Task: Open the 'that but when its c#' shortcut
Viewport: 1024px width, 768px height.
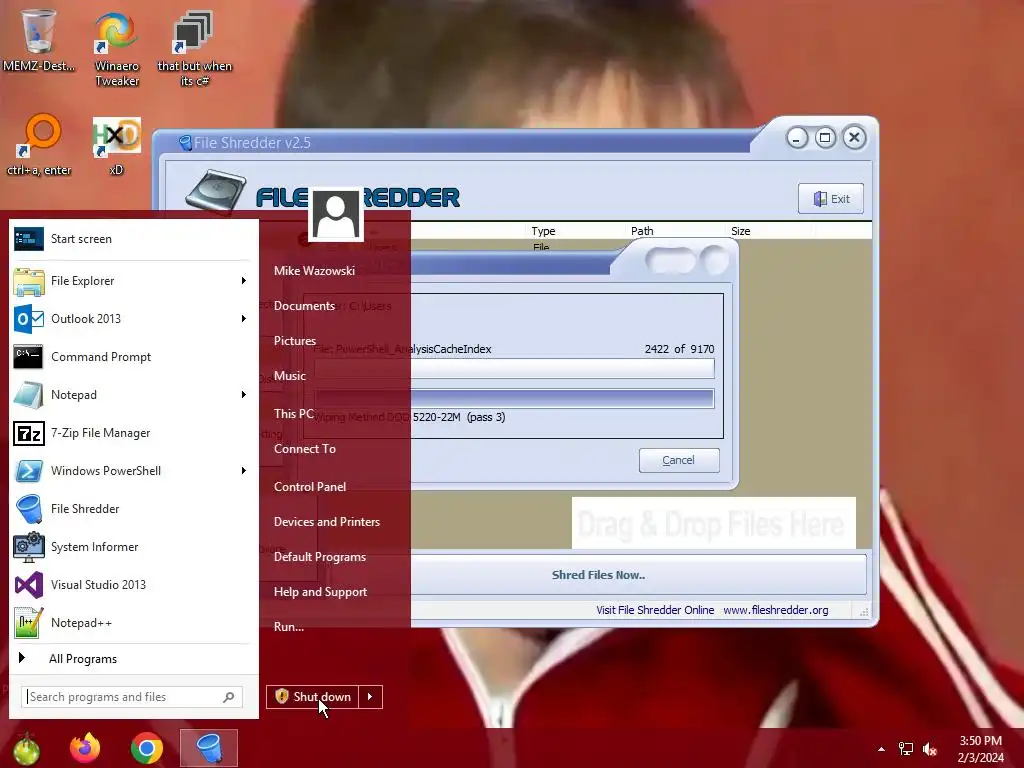Action: [194, 49]
